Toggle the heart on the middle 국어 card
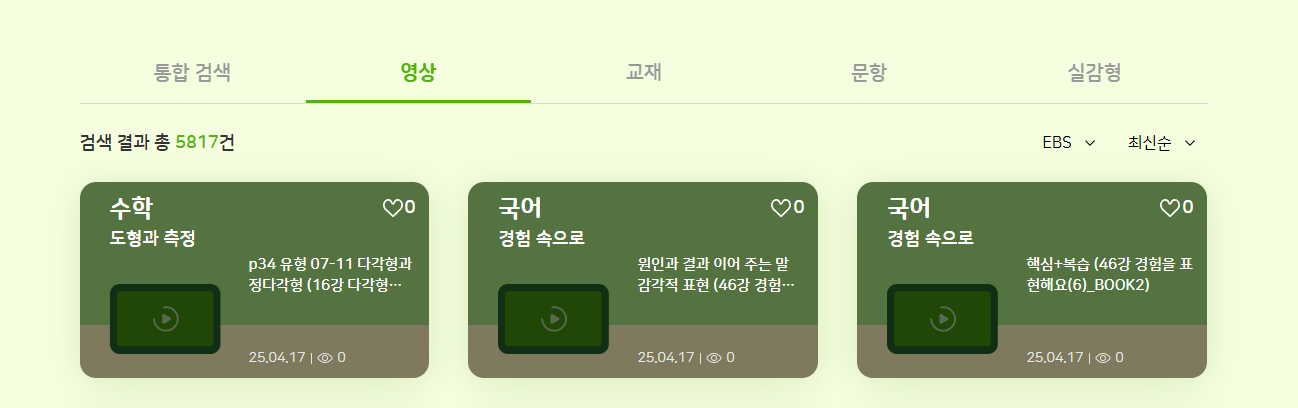Image resolution: width=1298 pixels, height=408 pixels. tap(780, 208)
